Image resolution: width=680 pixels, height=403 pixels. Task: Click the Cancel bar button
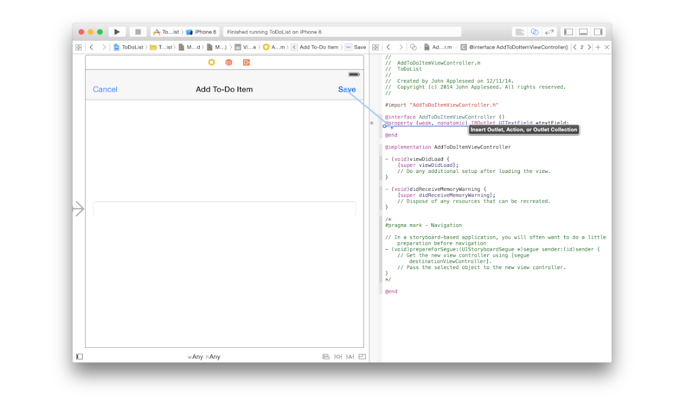pos(105,89)
